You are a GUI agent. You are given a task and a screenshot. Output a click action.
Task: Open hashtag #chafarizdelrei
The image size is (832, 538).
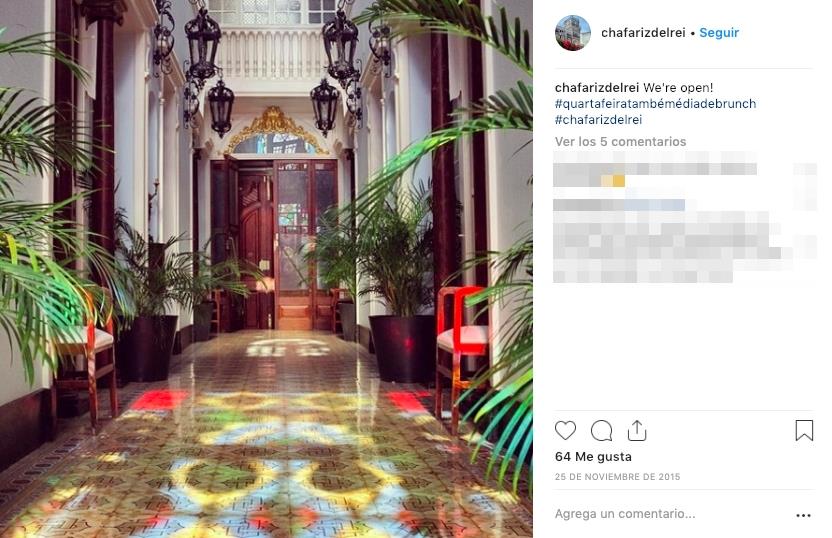point(599,119)
